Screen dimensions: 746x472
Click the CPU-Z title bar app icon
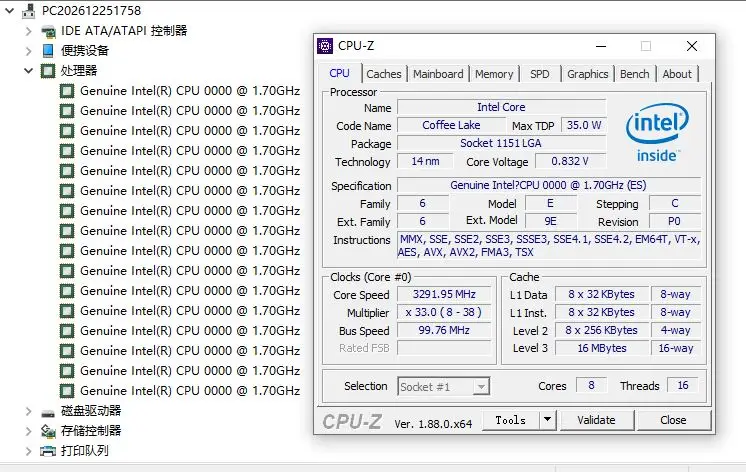[x=325, y=46]
